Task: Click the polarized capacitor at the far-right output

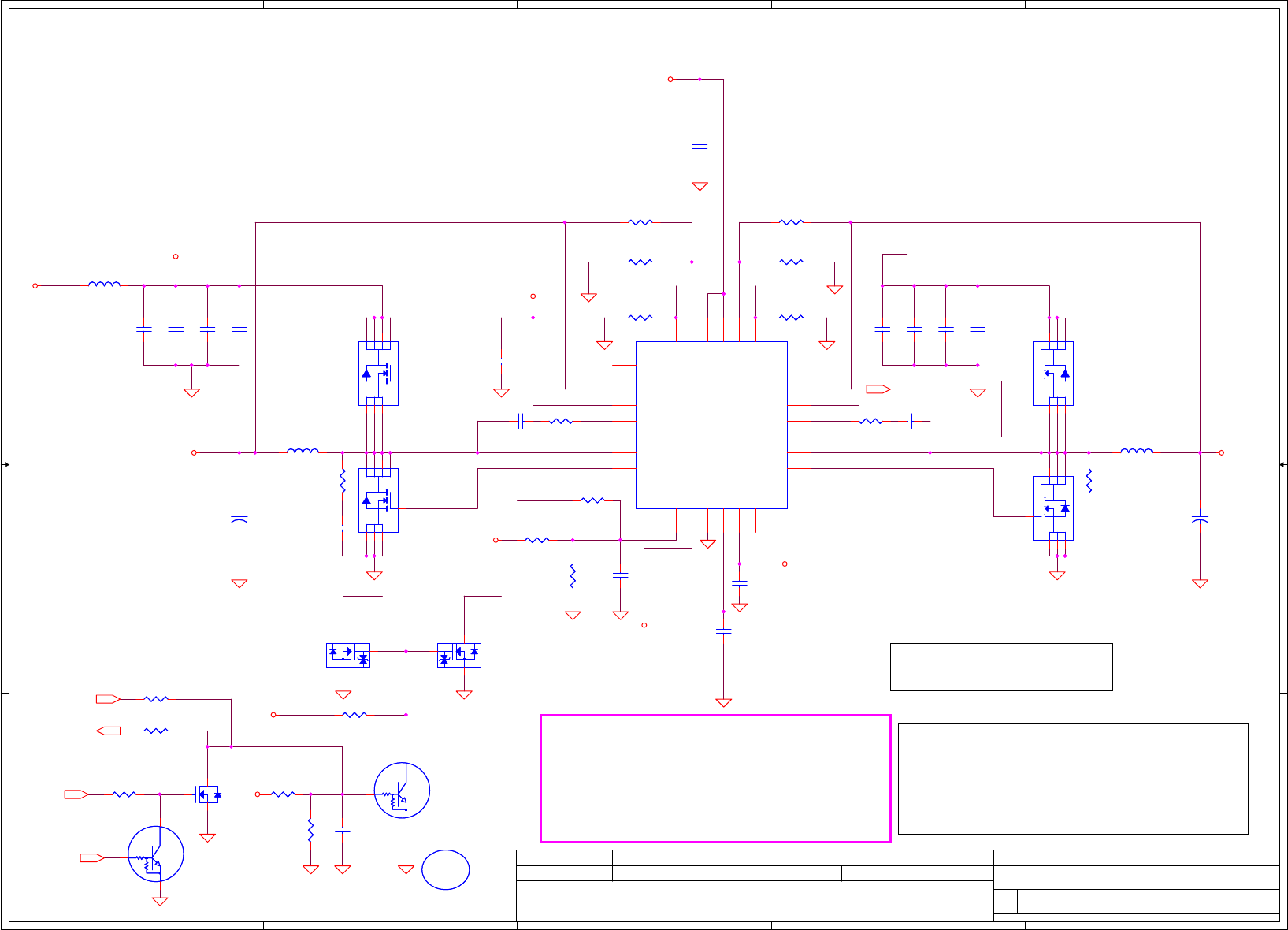Action: pyautogui.click(x=1200, y=519)
